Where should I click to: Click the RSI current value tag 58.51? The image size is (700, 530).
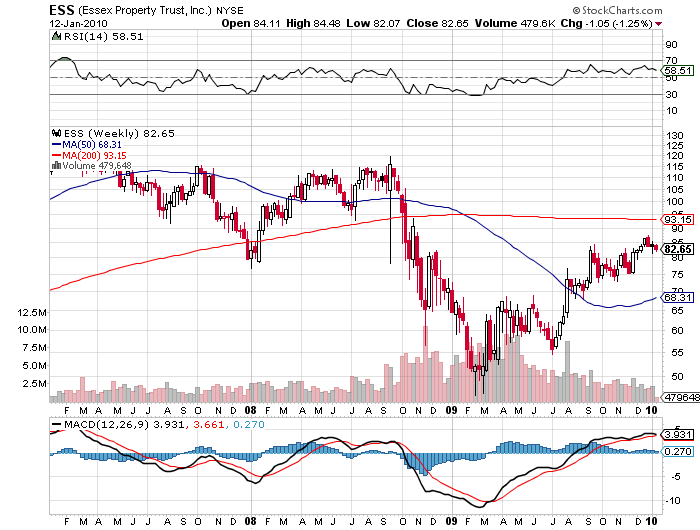coord(678,71)
